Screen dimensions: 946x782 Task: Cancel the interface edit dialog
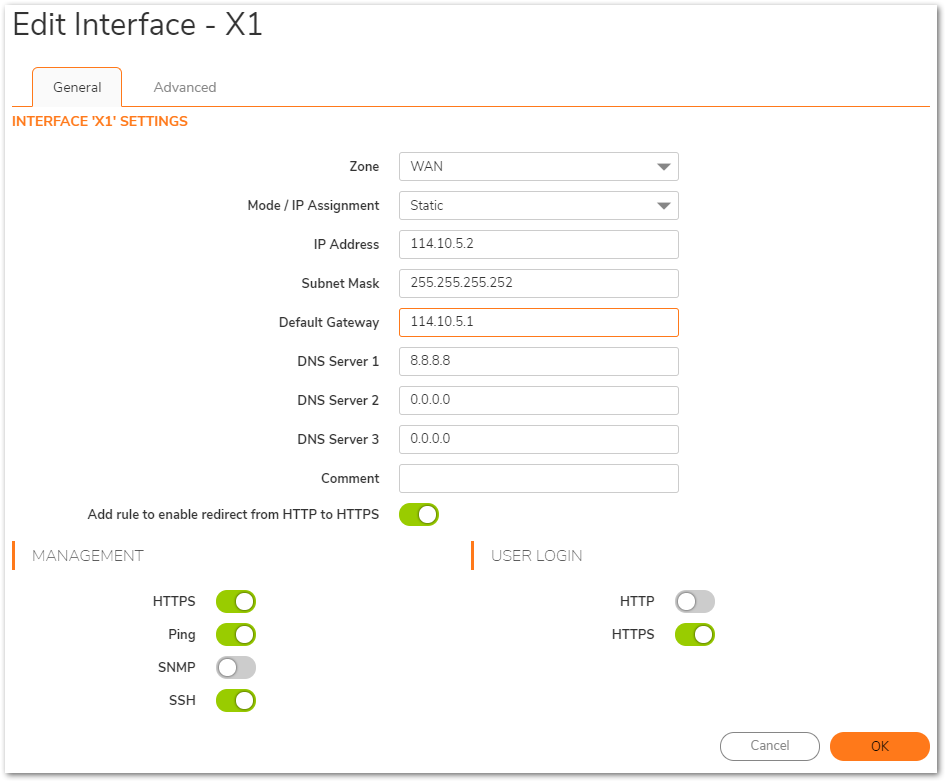pyautogui.click(x=769, y=746)
